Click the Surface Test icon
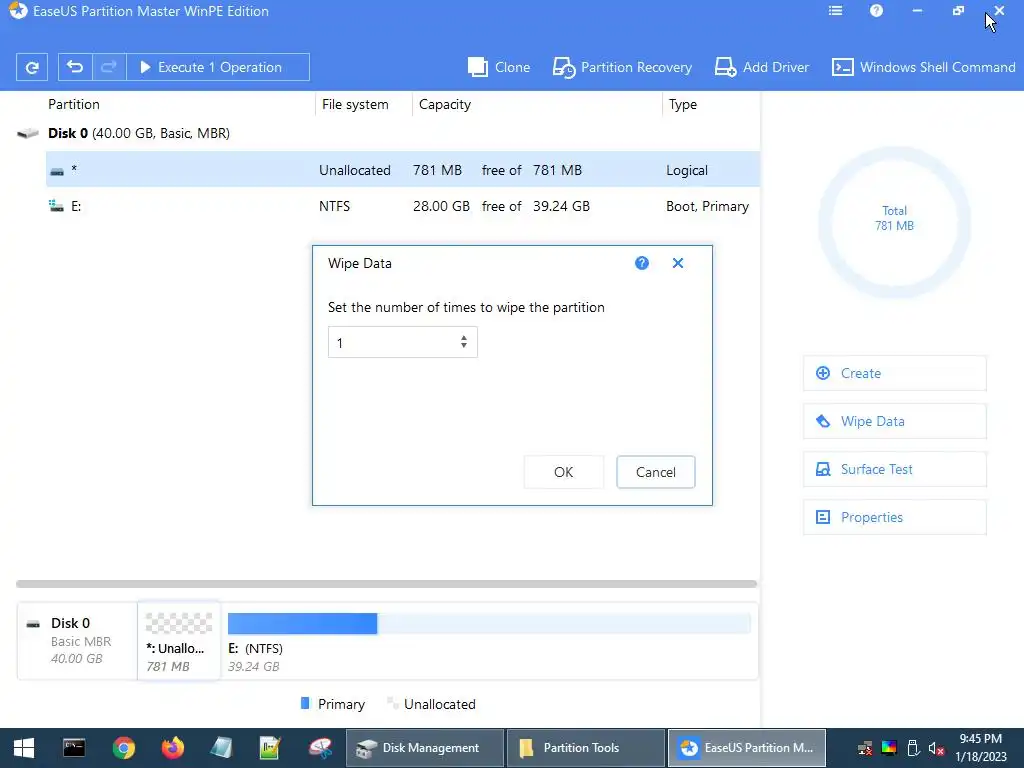 pos(823,470)
